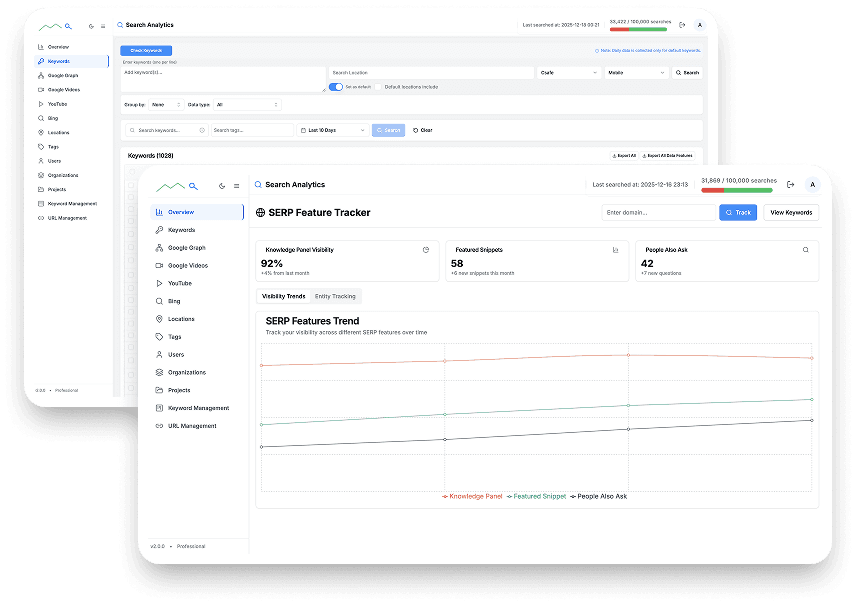Open hamburger menu icon in front window
856x604 pixels.
(x=236, y=186)
